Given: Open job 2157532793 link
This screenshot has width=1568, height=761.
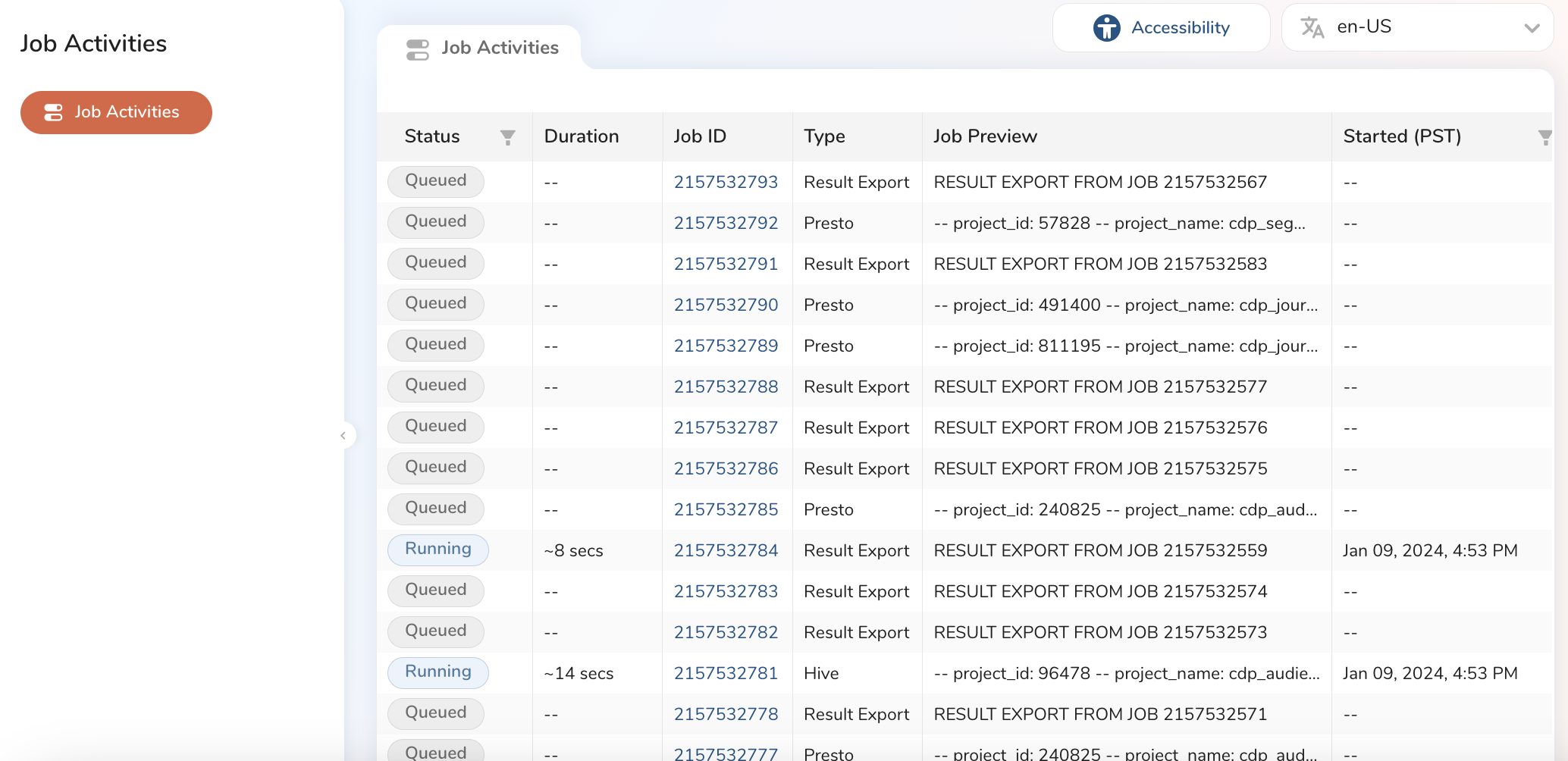Looking at the screenshot, I should [x=726, y=183].
